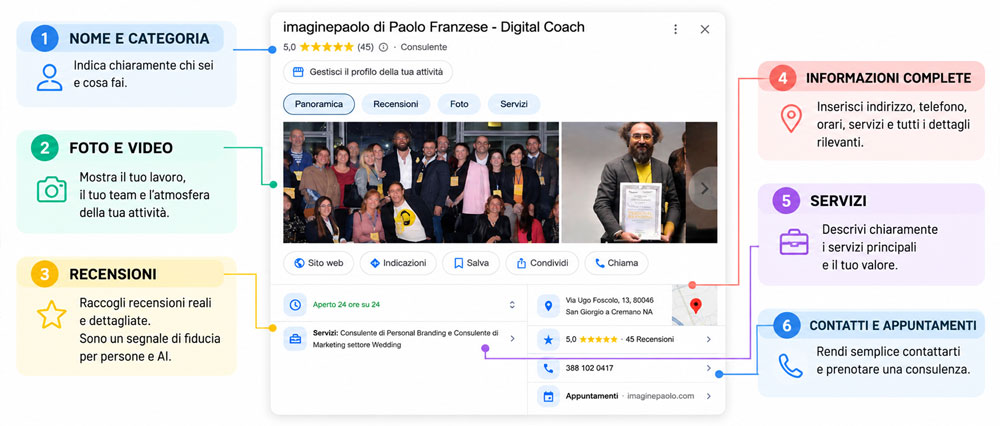This screenshot has height=426, width=1000.
Task: Click the clock opening hours icon
Action: point(295,305)
